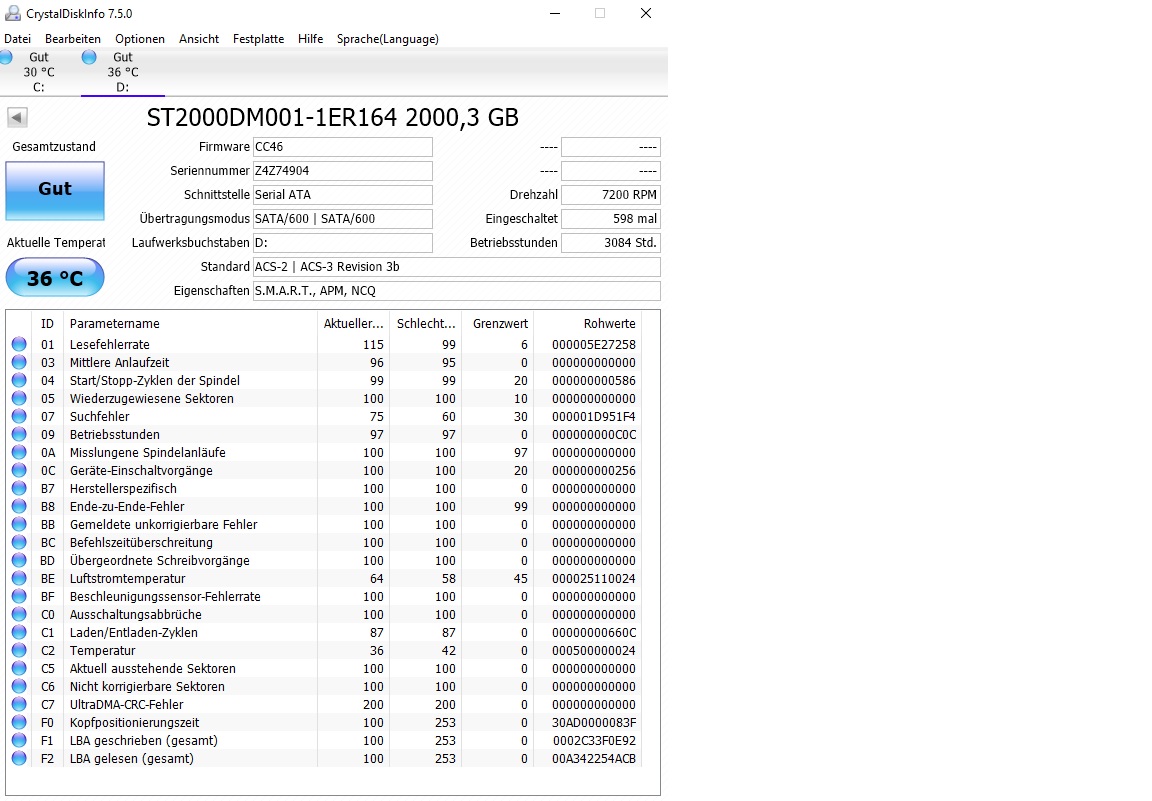
Task: Open the Bearbeiten menu
Action: tap(73, 39)
